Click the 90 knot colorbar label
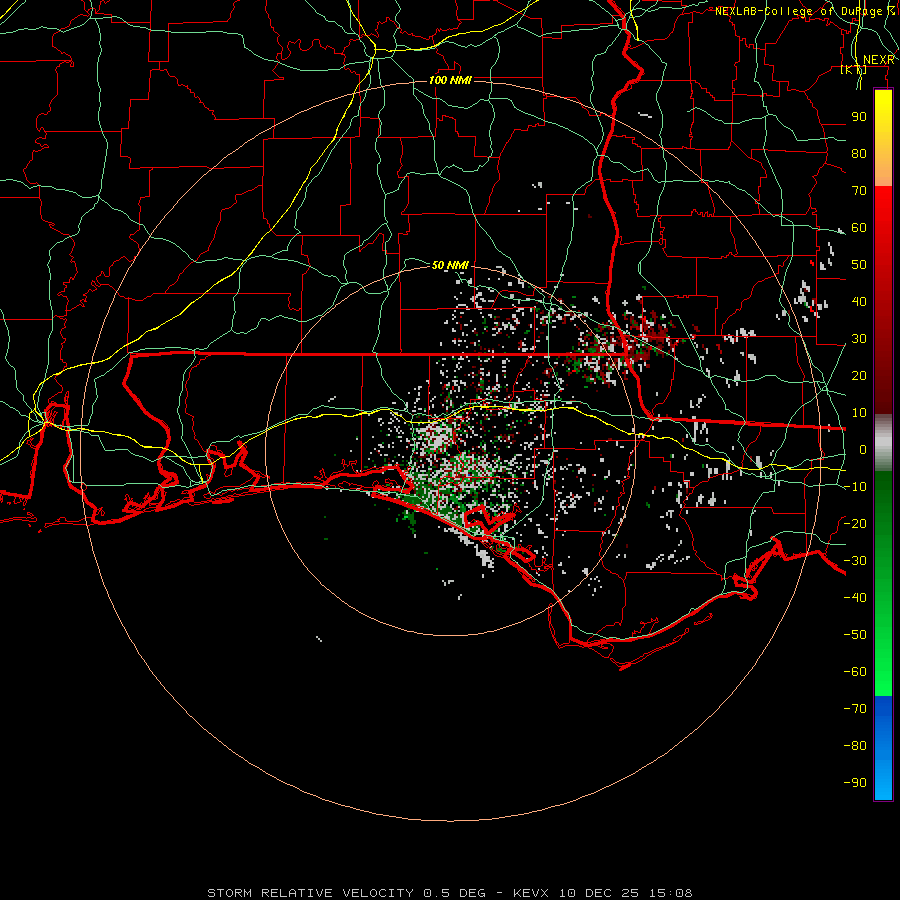Viewport: 900px width, 900px height. (859, 117)
